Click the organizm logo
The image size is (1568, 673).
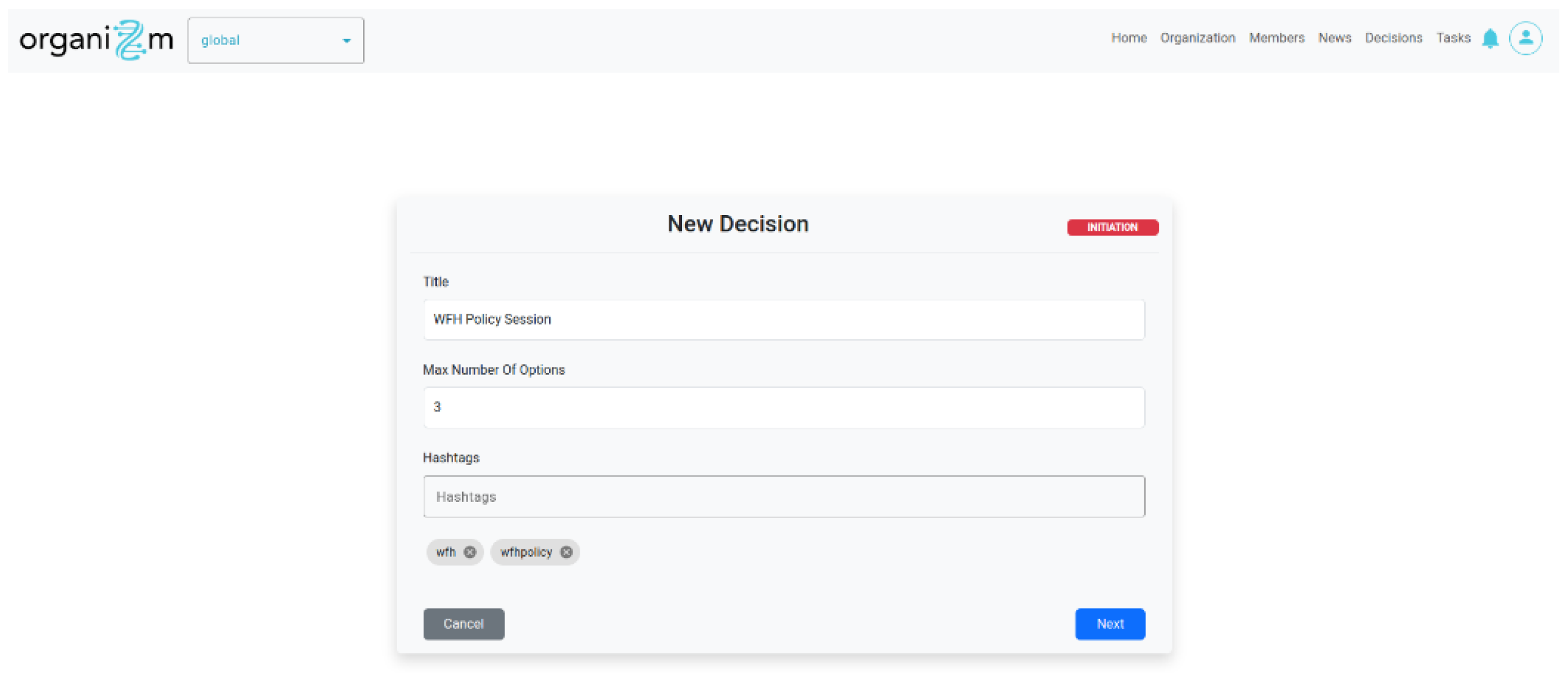click(x=96, y=40)
